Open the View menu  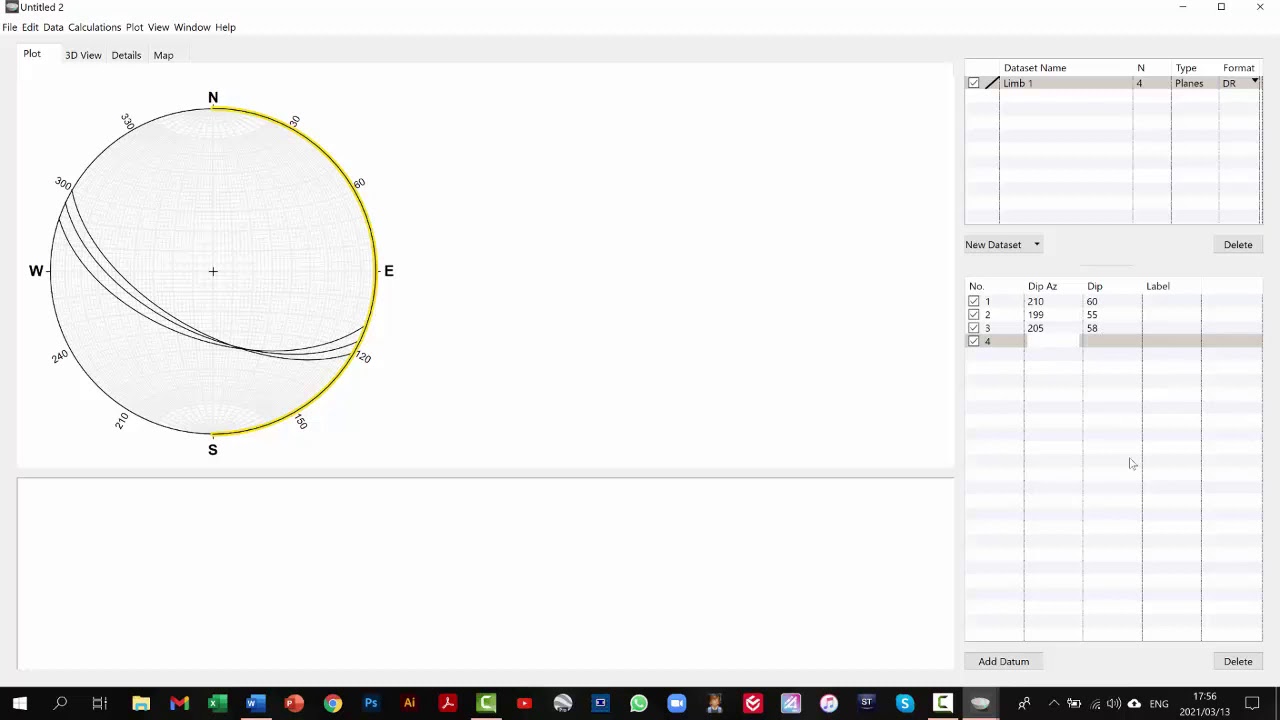tap(158, 27)
